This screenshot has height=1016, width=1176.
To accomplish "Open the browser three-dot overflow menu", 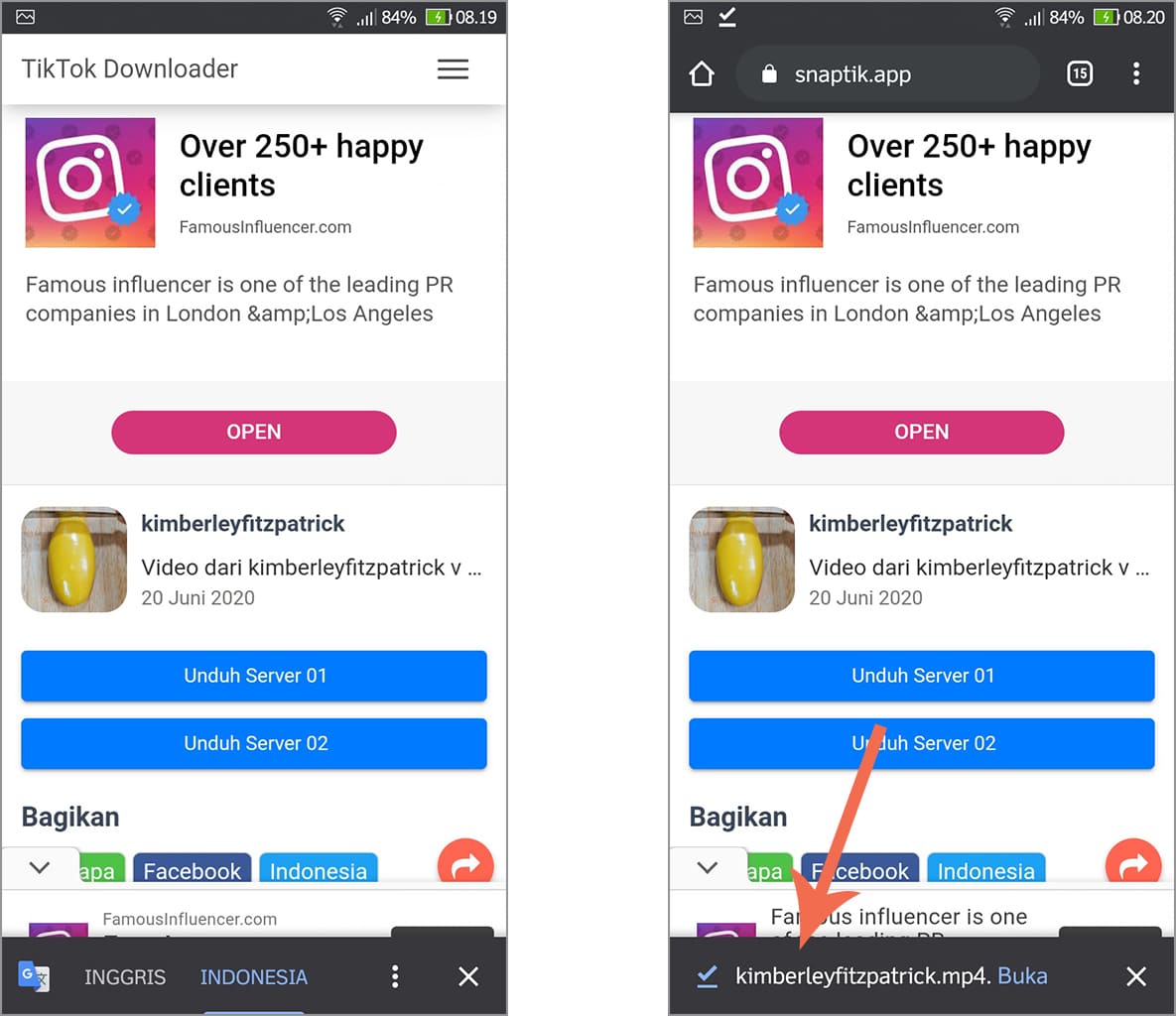I will point(1136,73).
